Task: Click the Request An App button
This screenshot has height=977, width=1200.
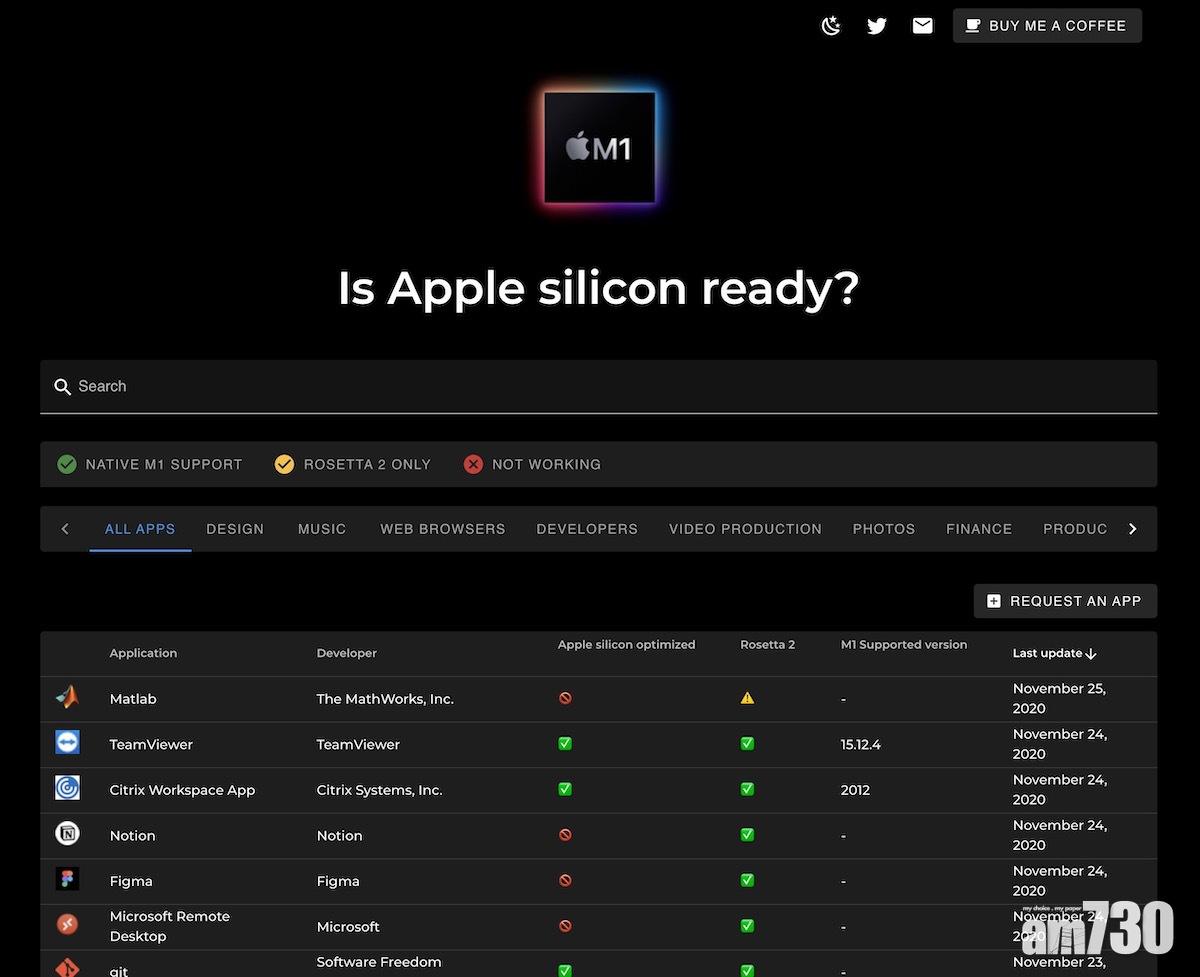Action: tap(1064, 601)
